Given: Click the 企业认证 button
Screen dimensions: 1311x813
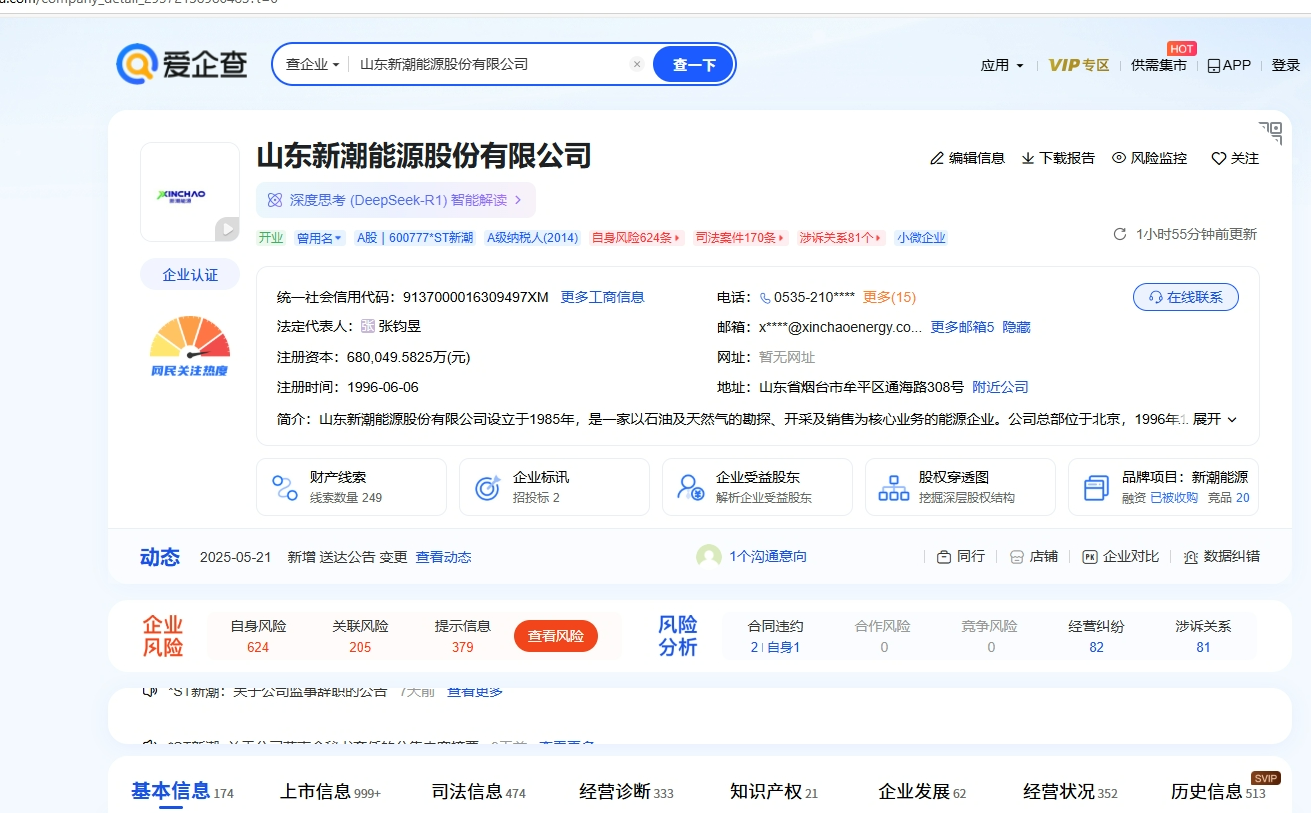Looking at the screenshot, I should pyautogui.click(x=190, y=274).
